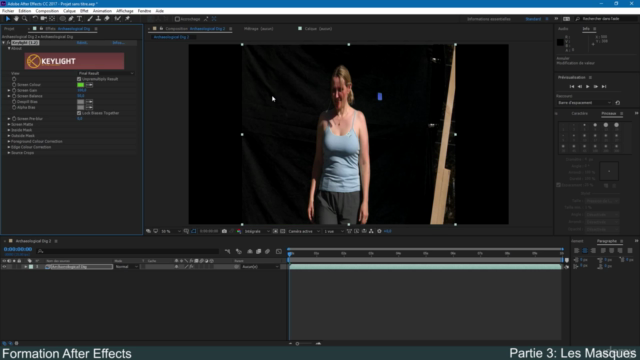Toggle Screen Gain stopwatch

click(14, 91)
